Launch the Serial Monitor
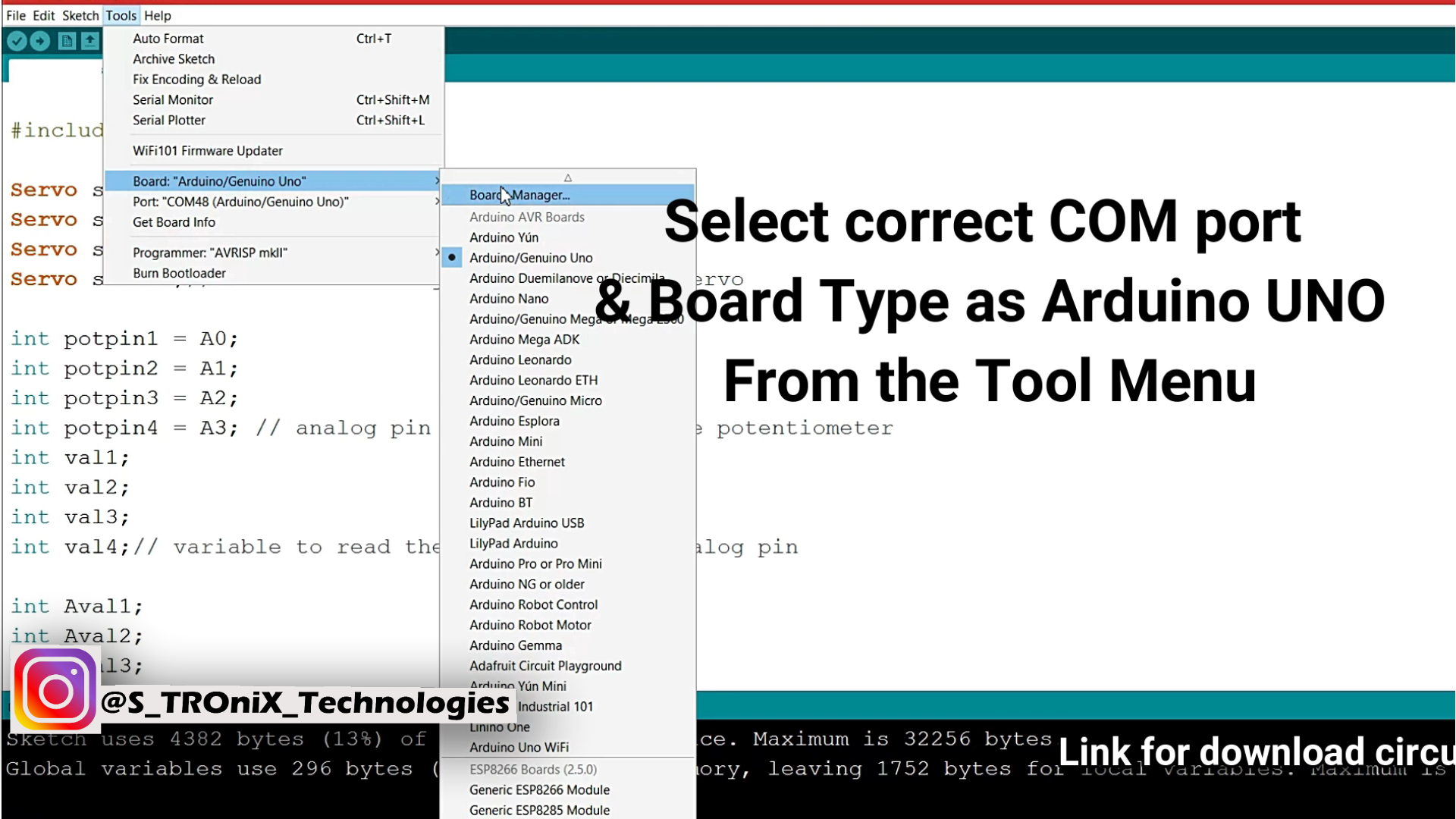The width and height of the screenshot is (1456, 819). tap(173, 100)
